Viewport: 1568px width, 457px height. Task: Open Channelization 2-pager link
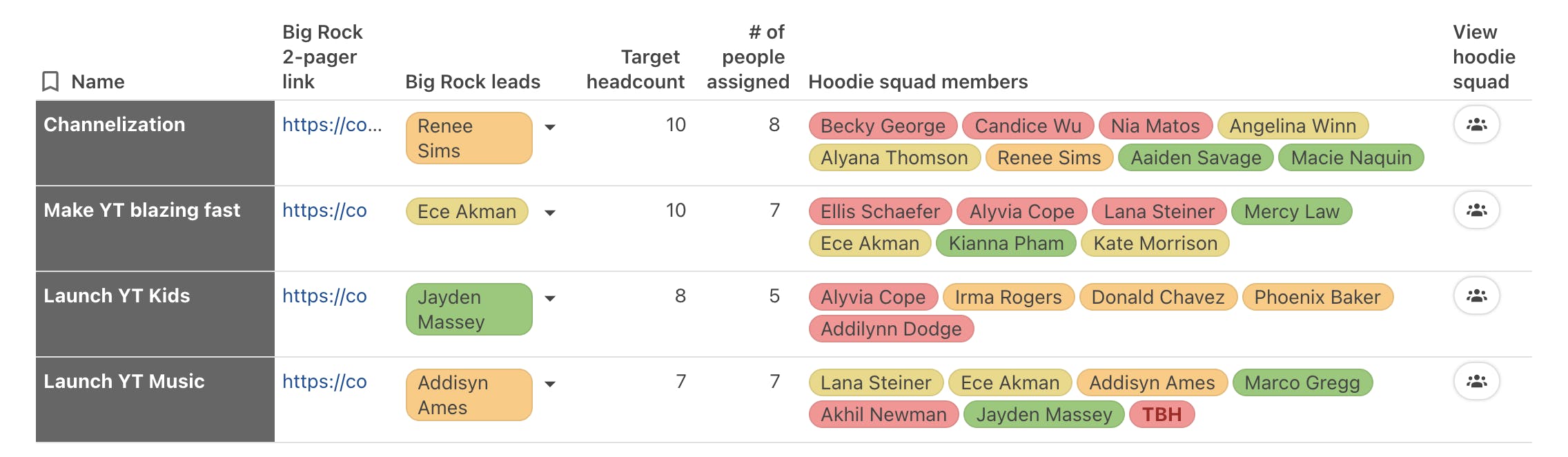pyautogui.click(x=332, y=125)
